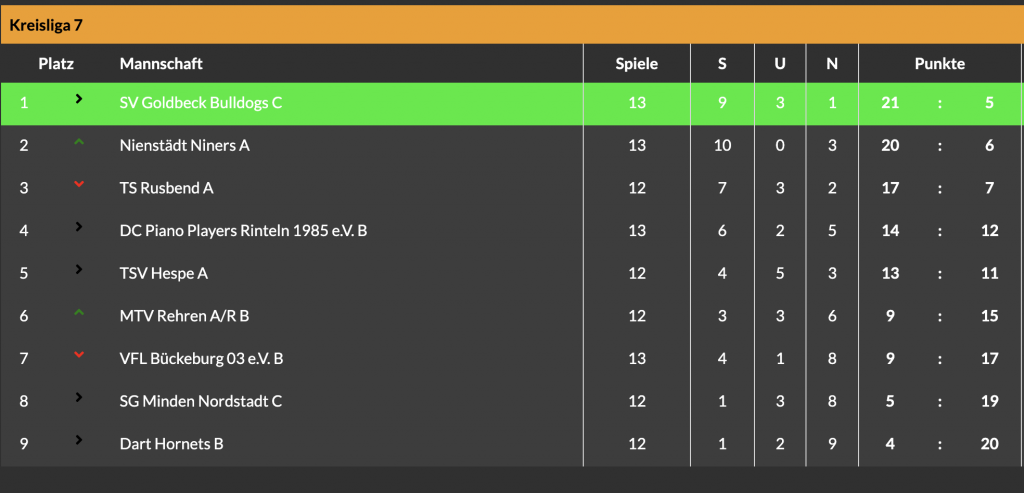Viewport: 1024px width, 493px height.
Task: Open the TS Rusbend A team entry
Action: pos(166,188)
